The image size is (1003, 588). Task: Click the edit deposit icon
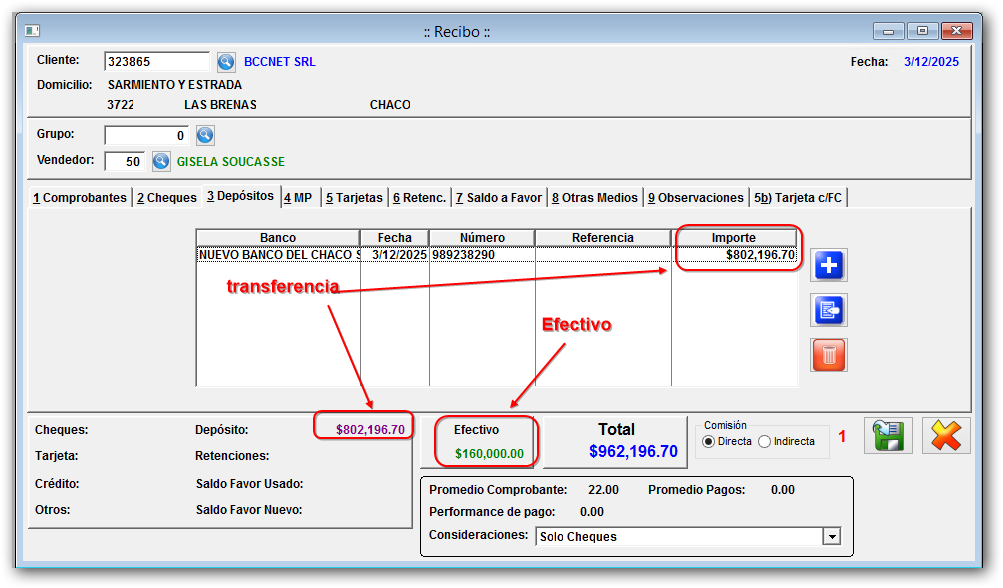tap(829, 310)
